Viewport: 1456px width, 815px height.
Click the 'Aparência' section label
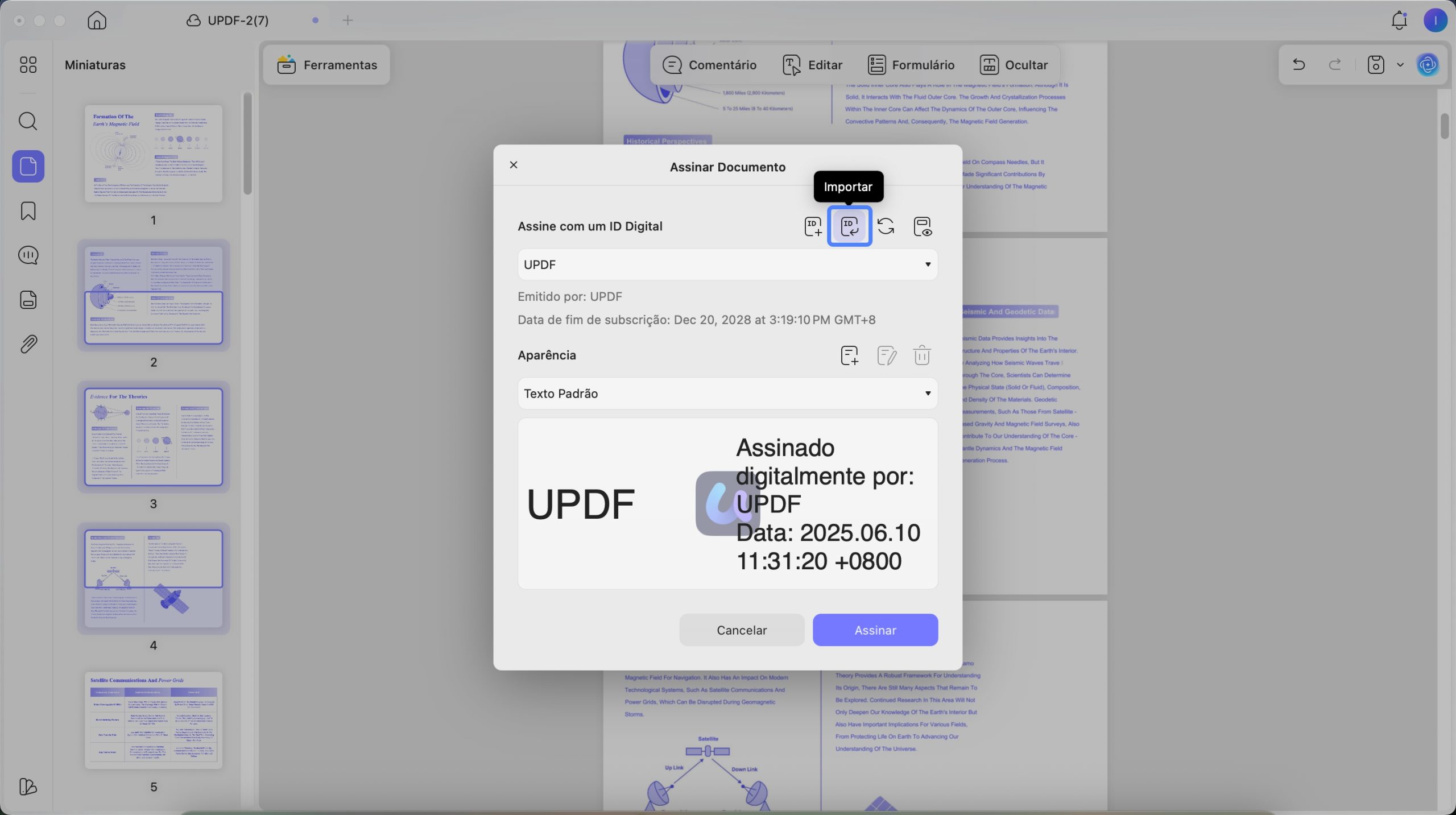(547, 355)
